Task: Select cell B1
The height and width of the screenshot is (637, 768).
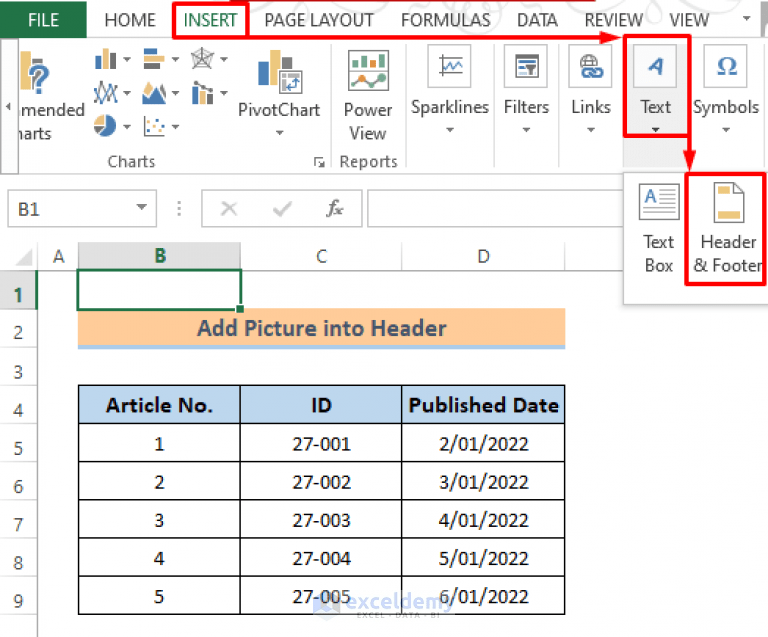Action: [x=159, y=290]
